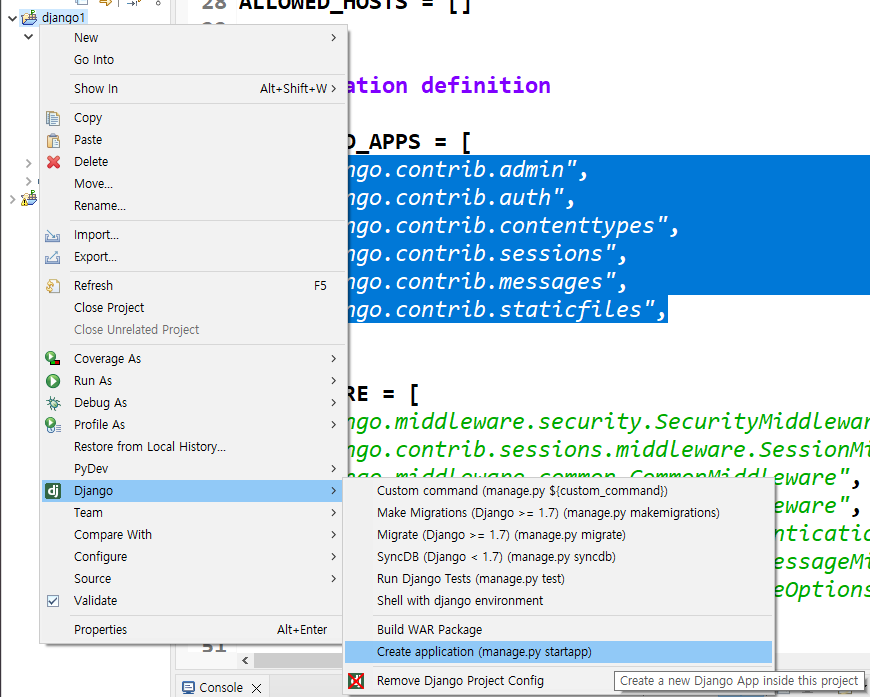The height and width of the screenshot is (697, 870).
Task: Run Custom command manage.py entry
Action: click(558, 491)
